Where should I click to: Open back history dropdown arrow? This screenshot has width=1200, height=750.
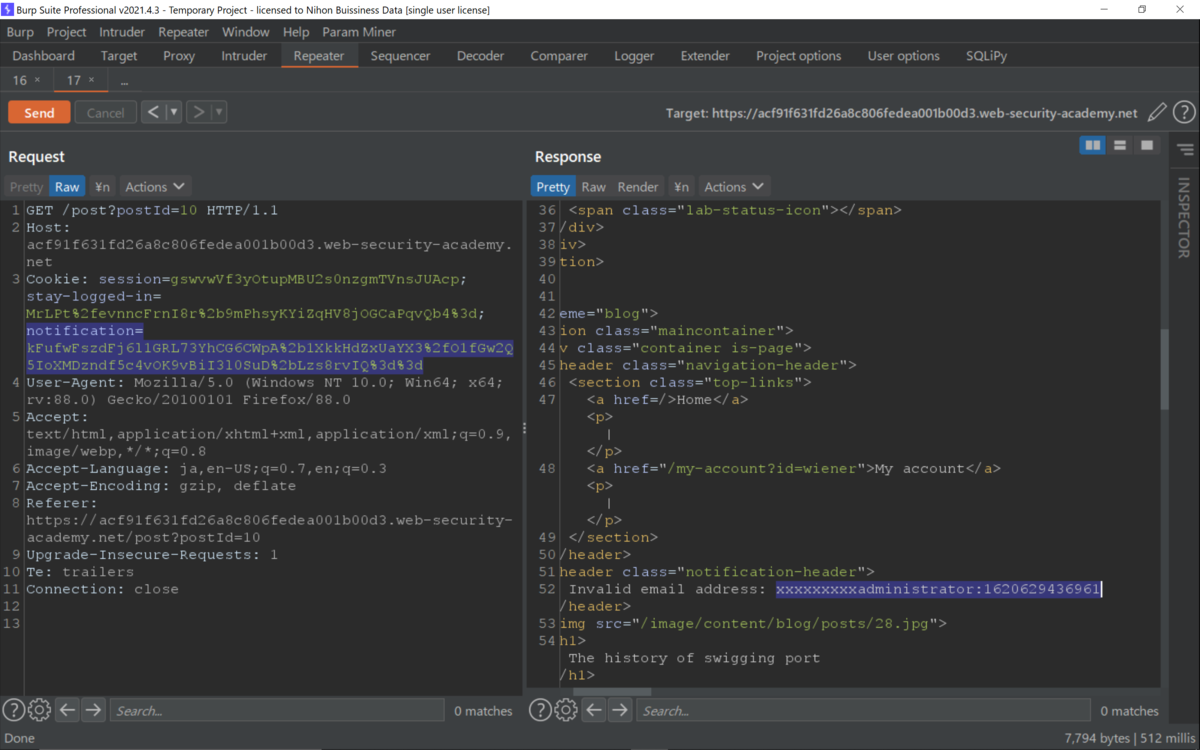coord(174,112)
